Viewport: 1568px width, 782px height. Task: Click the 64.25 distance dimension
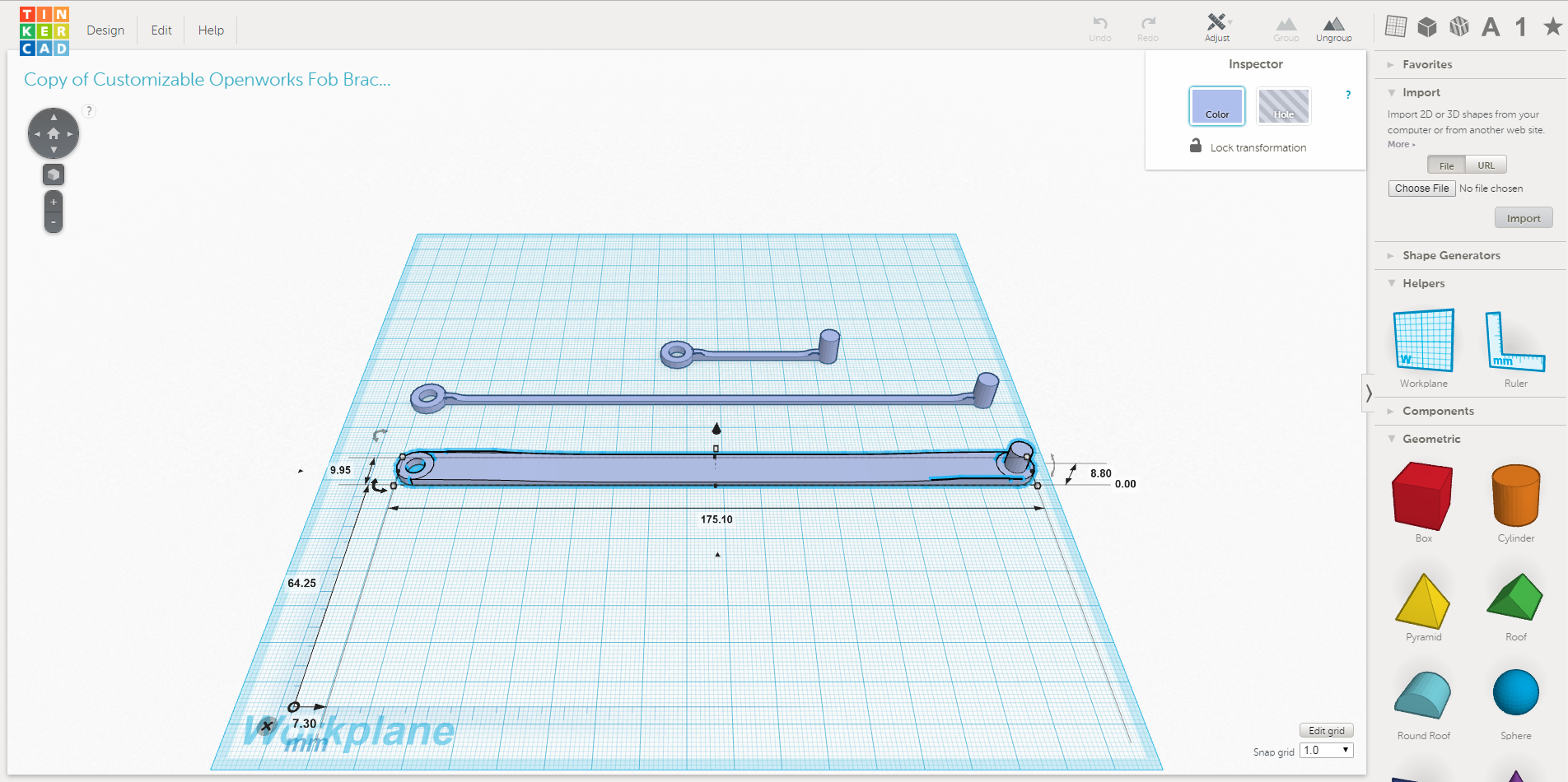point(301,583)
